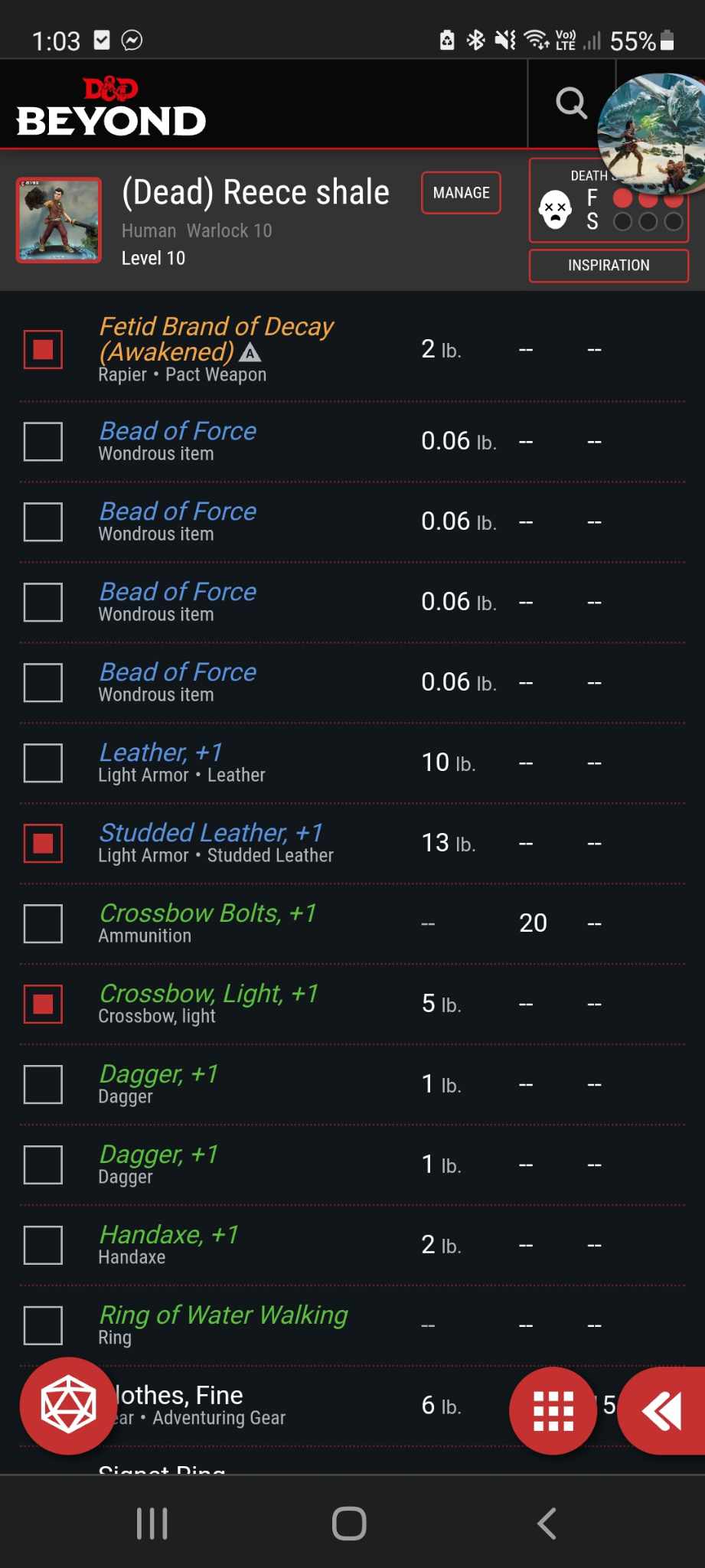Open Handaxe, +1 item details
Image resolution: width=705 pixels, height=1568 pixels.
pos(168,1235)
